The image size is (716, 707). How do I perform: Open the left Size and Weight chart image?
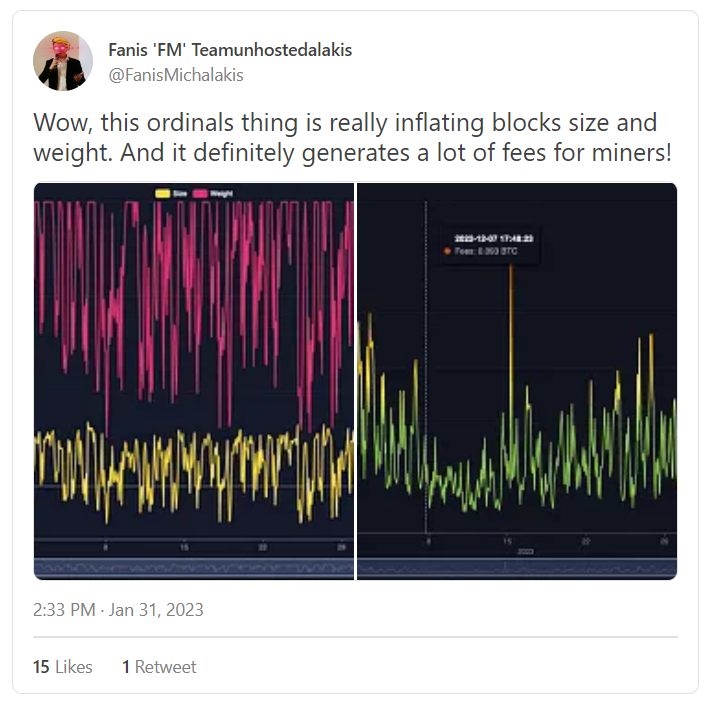(194, 381)
